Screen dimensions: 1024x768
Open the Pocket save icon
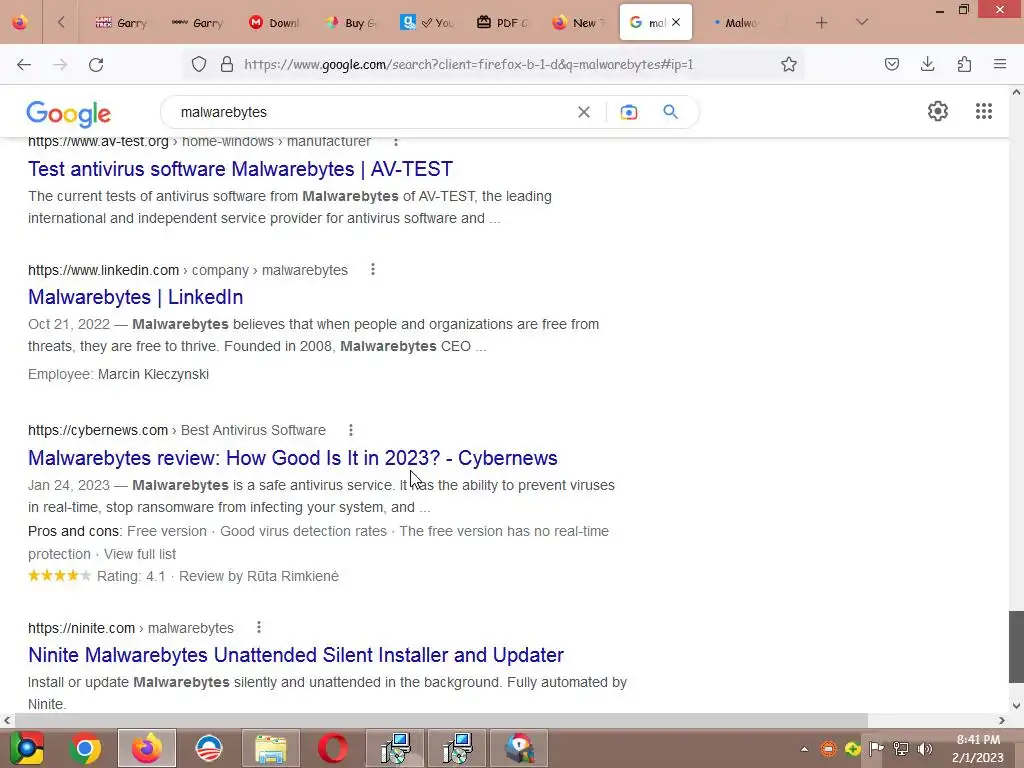click(x=892, y=64)
